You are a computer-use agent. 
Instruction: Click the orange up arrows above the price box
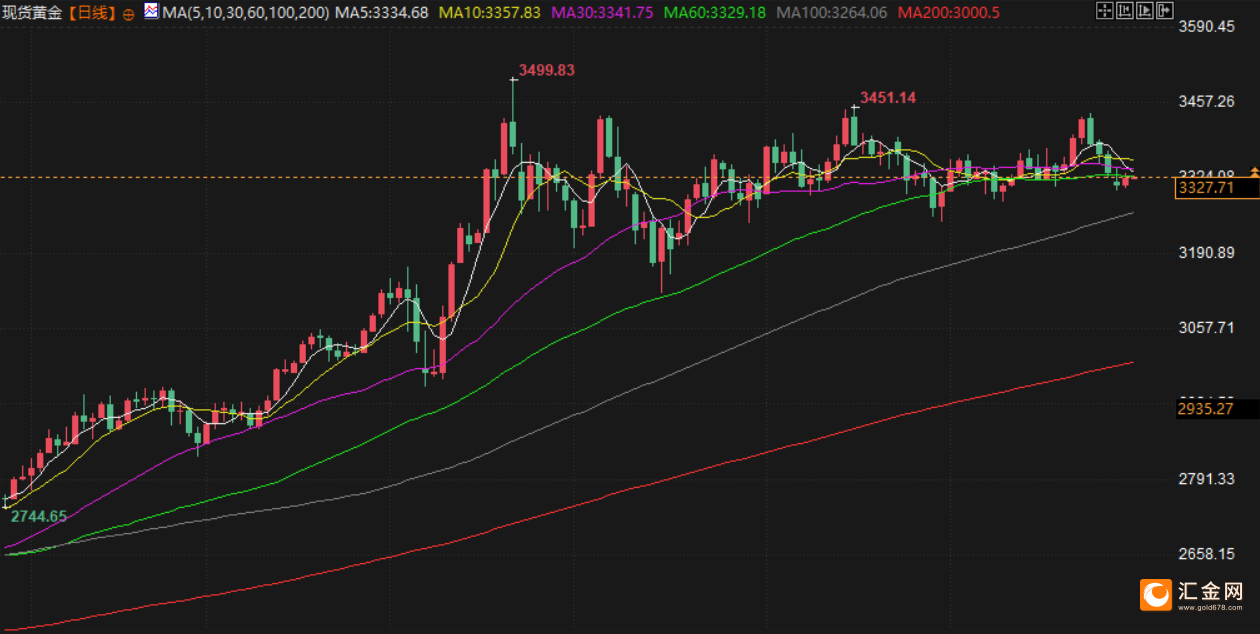1254,173
